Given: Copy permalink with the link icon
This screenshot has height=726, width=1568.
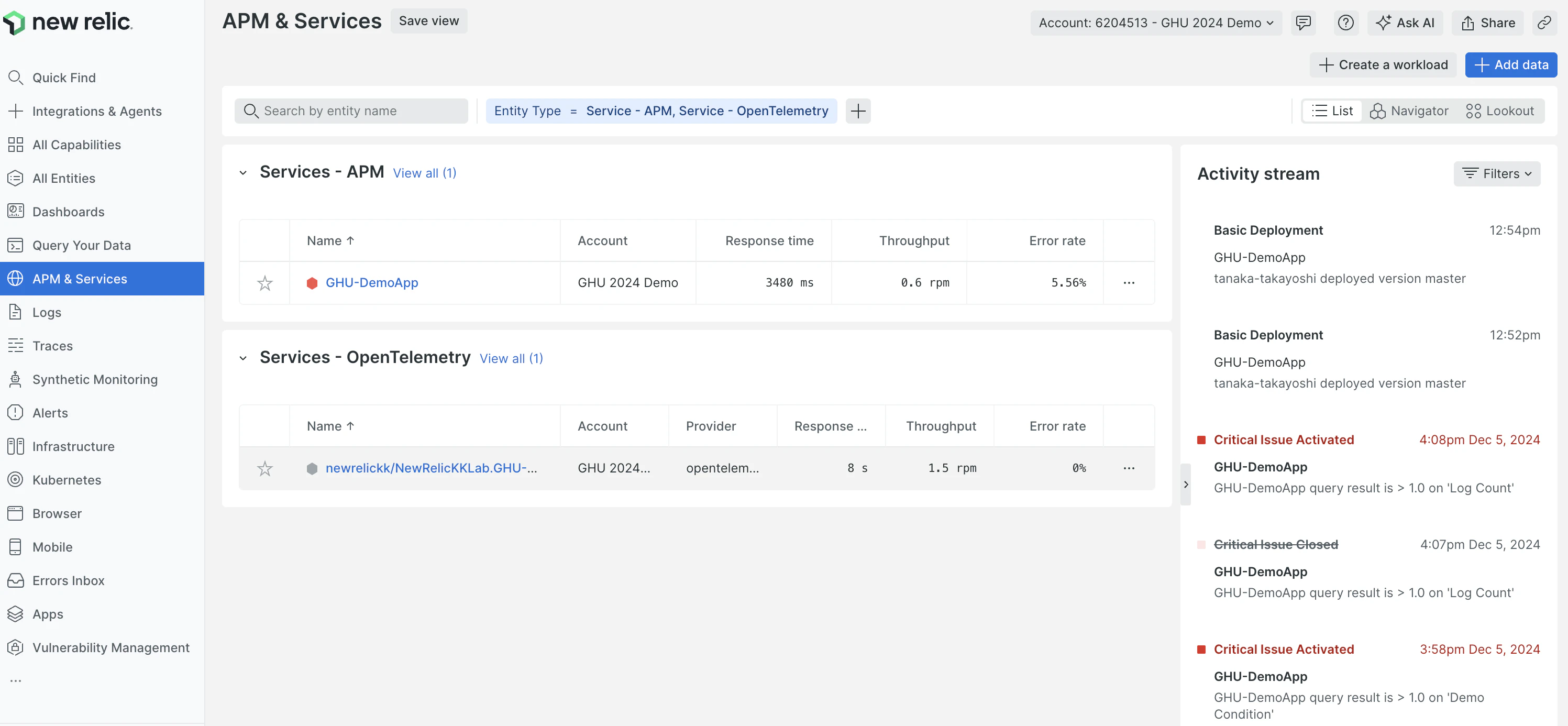Looking at the screenshot, I should pos(1544,23).
